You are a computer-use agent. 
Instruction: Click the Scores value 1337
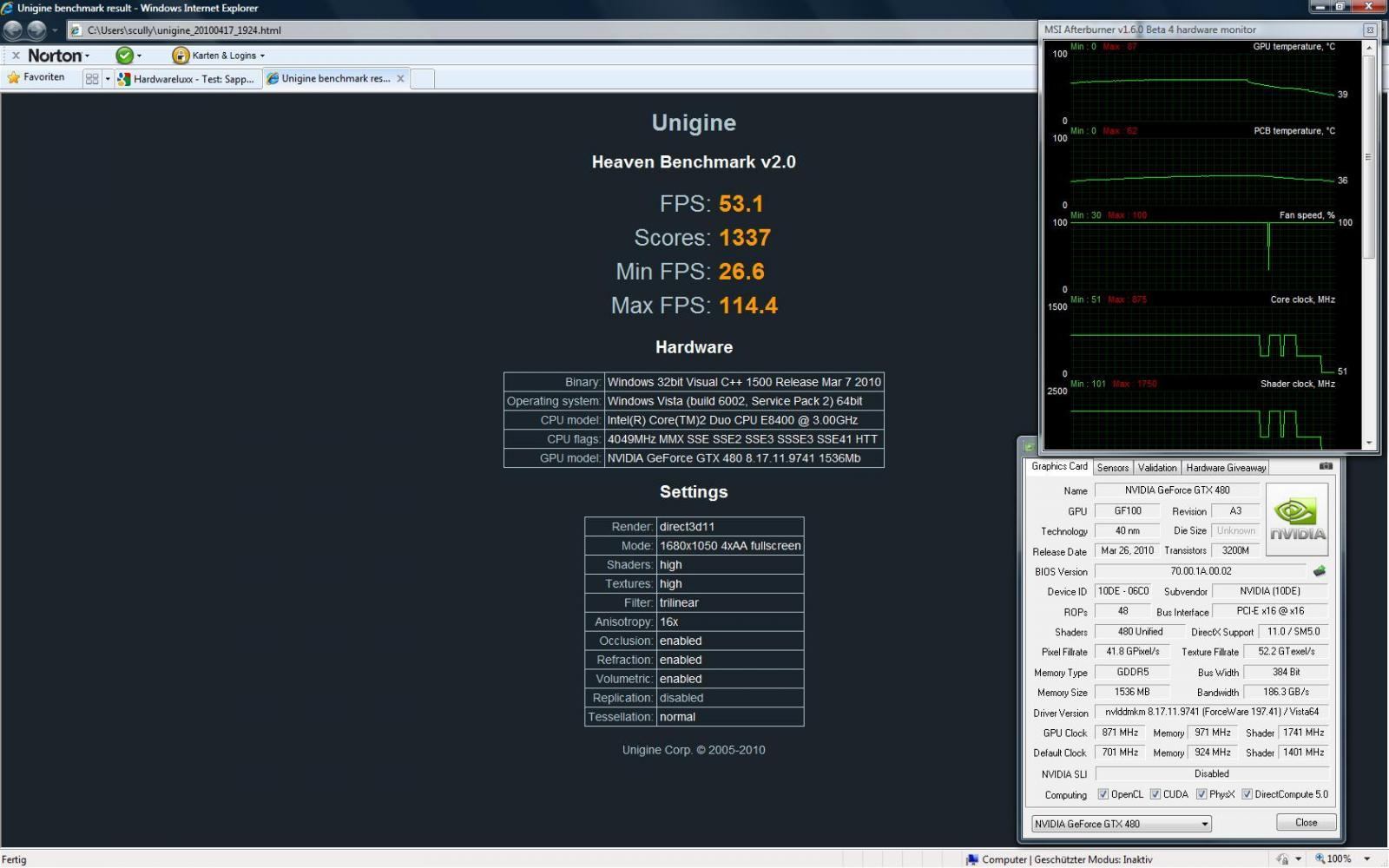tap(745, 238)
